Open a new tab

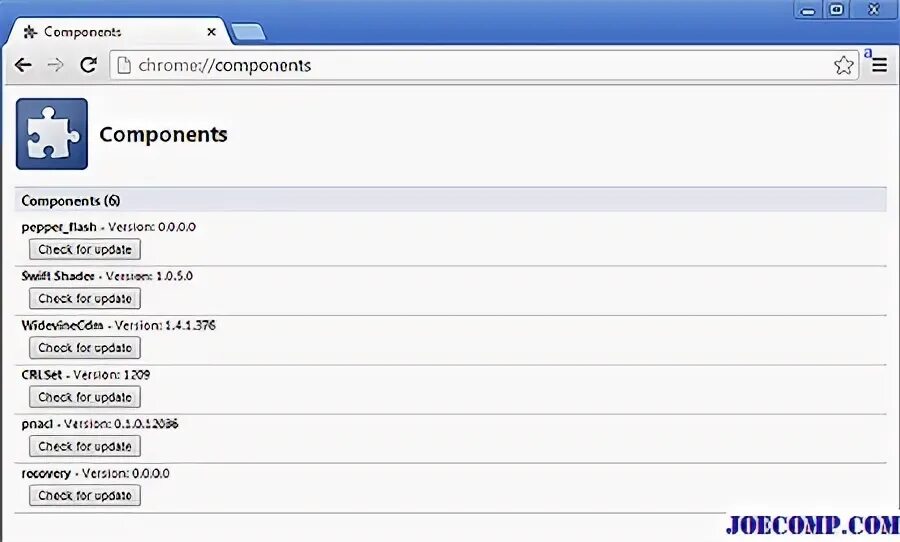click(247, 33)
